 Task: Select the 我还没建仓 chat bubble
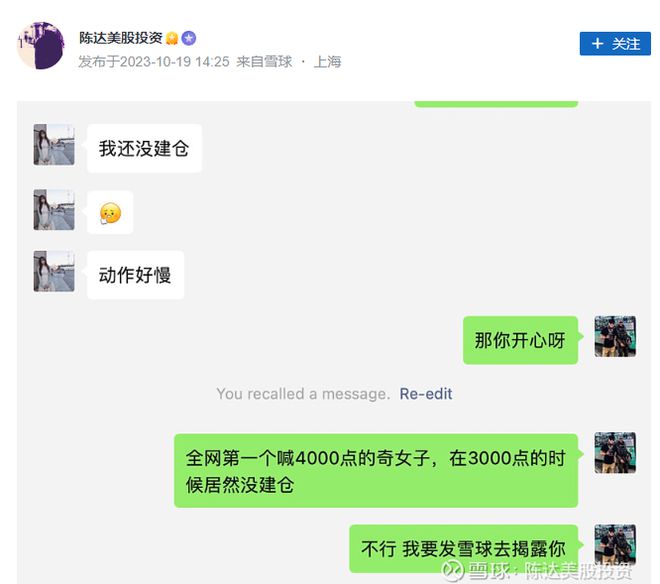coord(144,148)
